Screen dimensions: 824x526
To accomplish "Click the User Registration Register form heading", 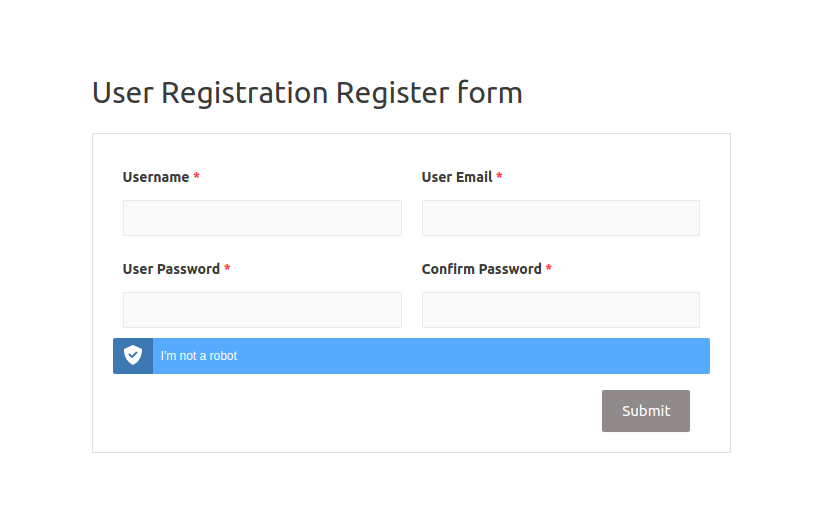I will pos(307,93).
